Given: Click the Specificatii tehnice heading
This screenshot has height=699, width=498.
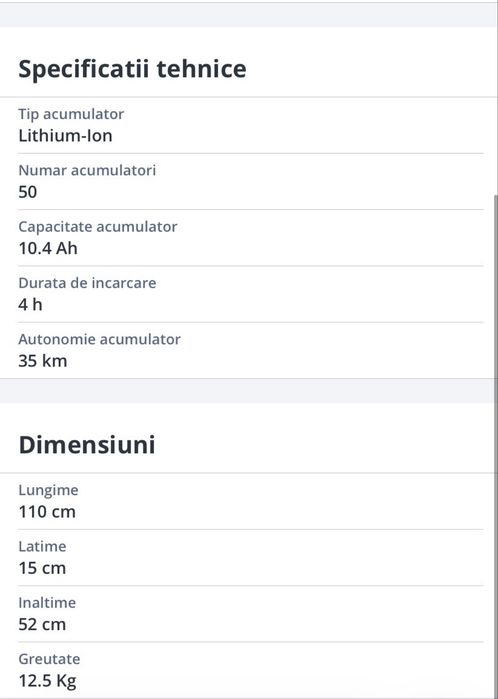Looking at the screenshot, I should click(132, 69).
